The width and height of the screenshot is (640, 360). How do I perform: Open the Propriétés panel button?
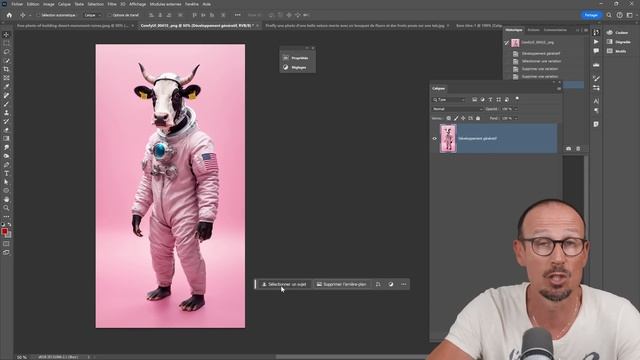pos(297,58)
